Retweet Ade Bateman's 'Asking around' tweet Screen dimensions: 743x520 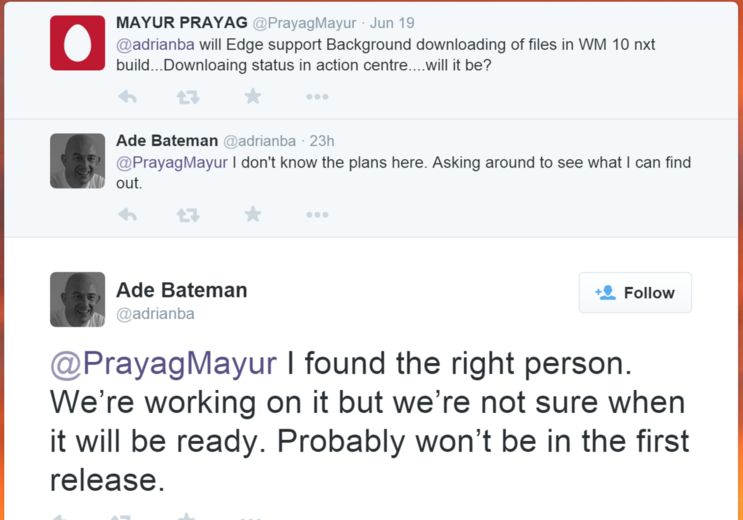[x=188, y=215]
